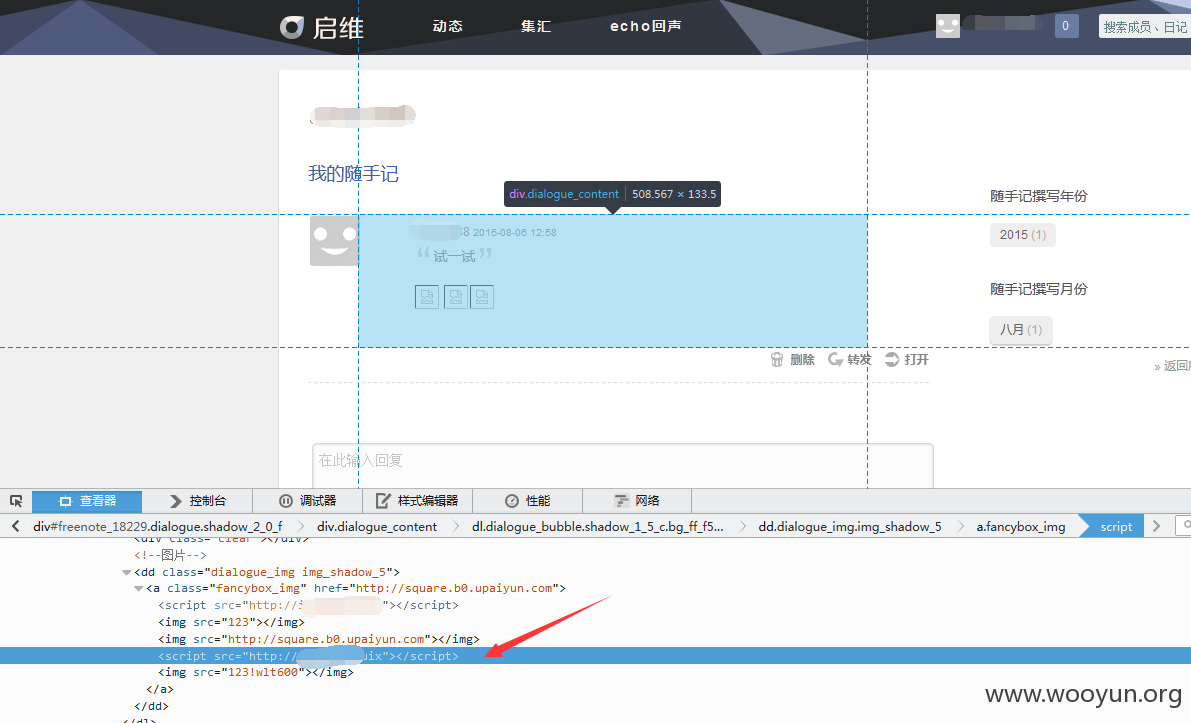Filter notes by year 2015 (1)
The height and width of the screenshot is (723, 1191).
(x=1022, y=235)
